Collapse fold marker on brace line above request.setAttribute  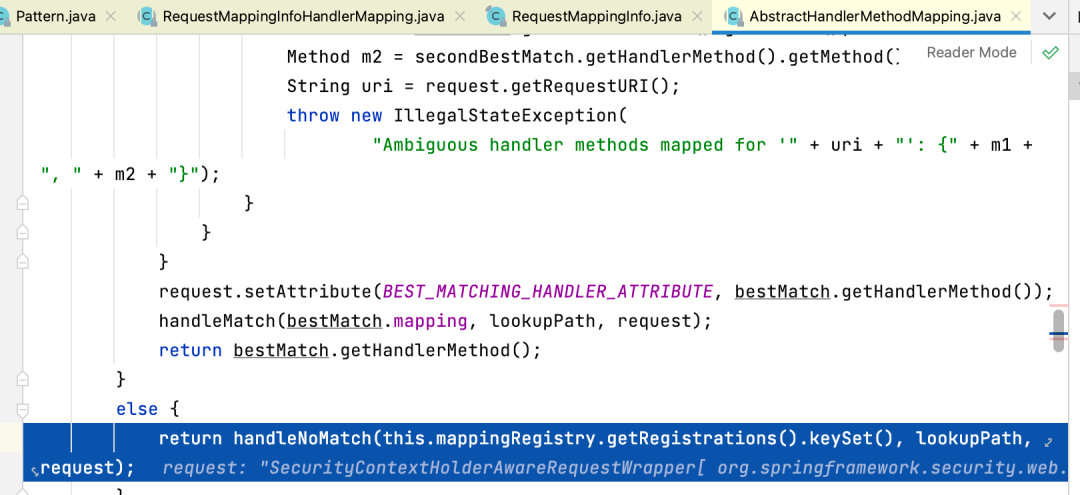[x=23, y=262]
